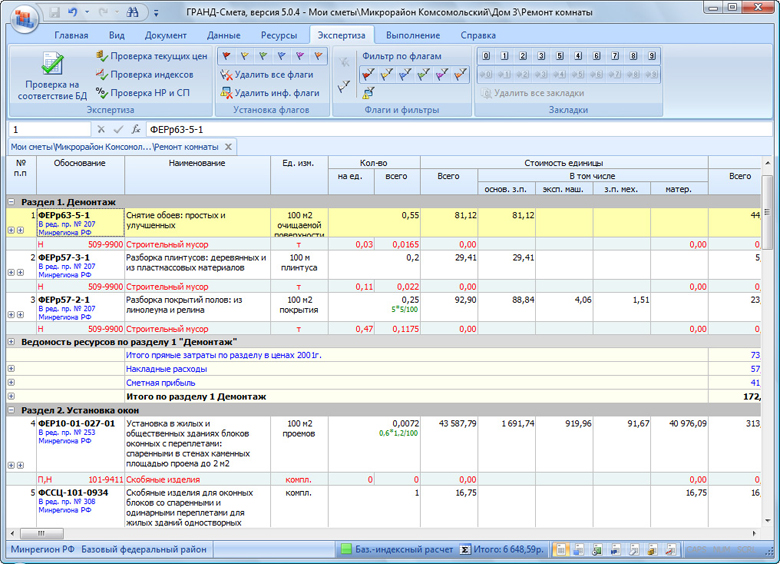Switch to Выполнение tab
This screenshot has height=564, width=780.
pos(413,35)
